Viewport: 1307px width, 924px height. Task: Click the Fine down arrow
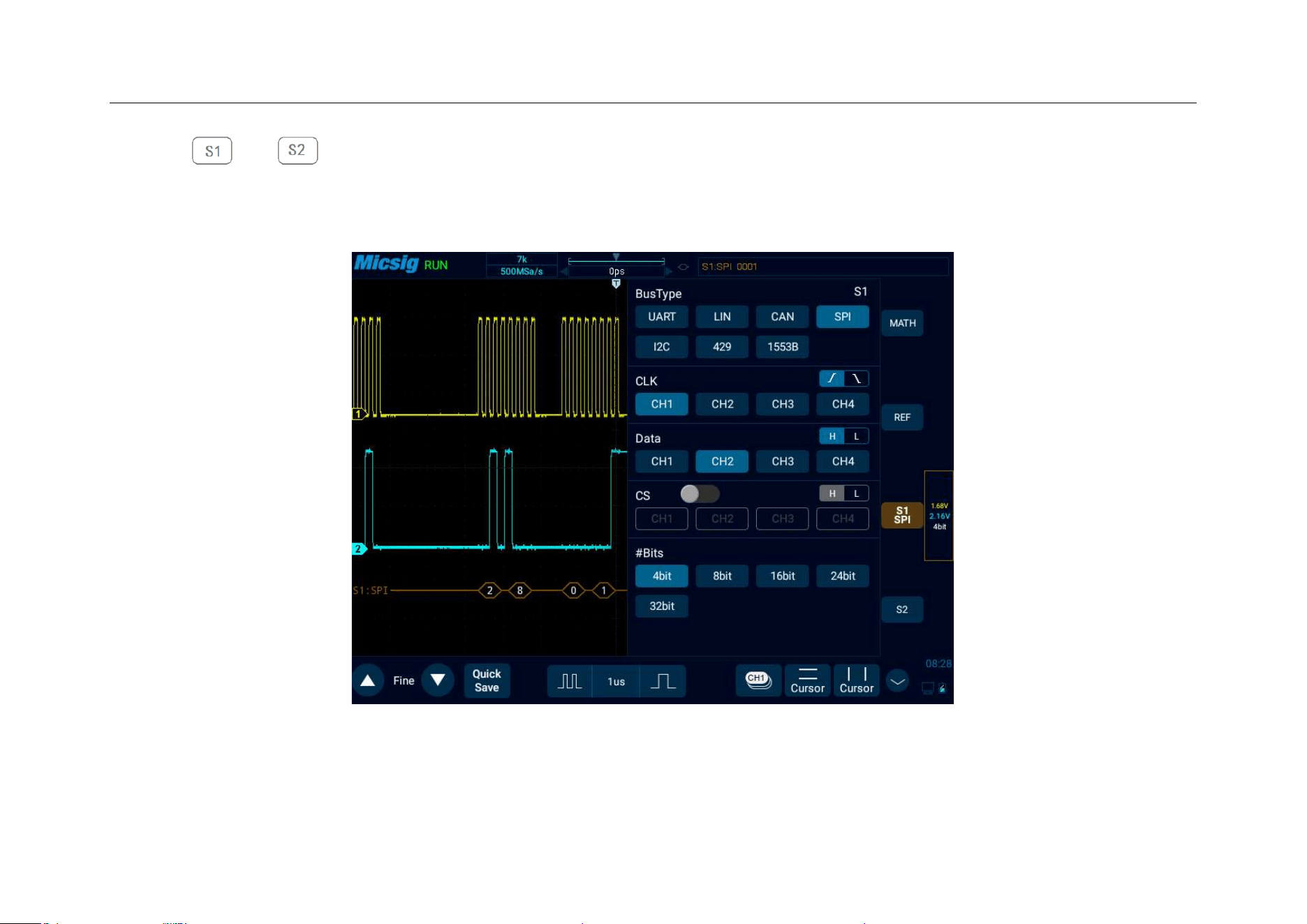438,680
